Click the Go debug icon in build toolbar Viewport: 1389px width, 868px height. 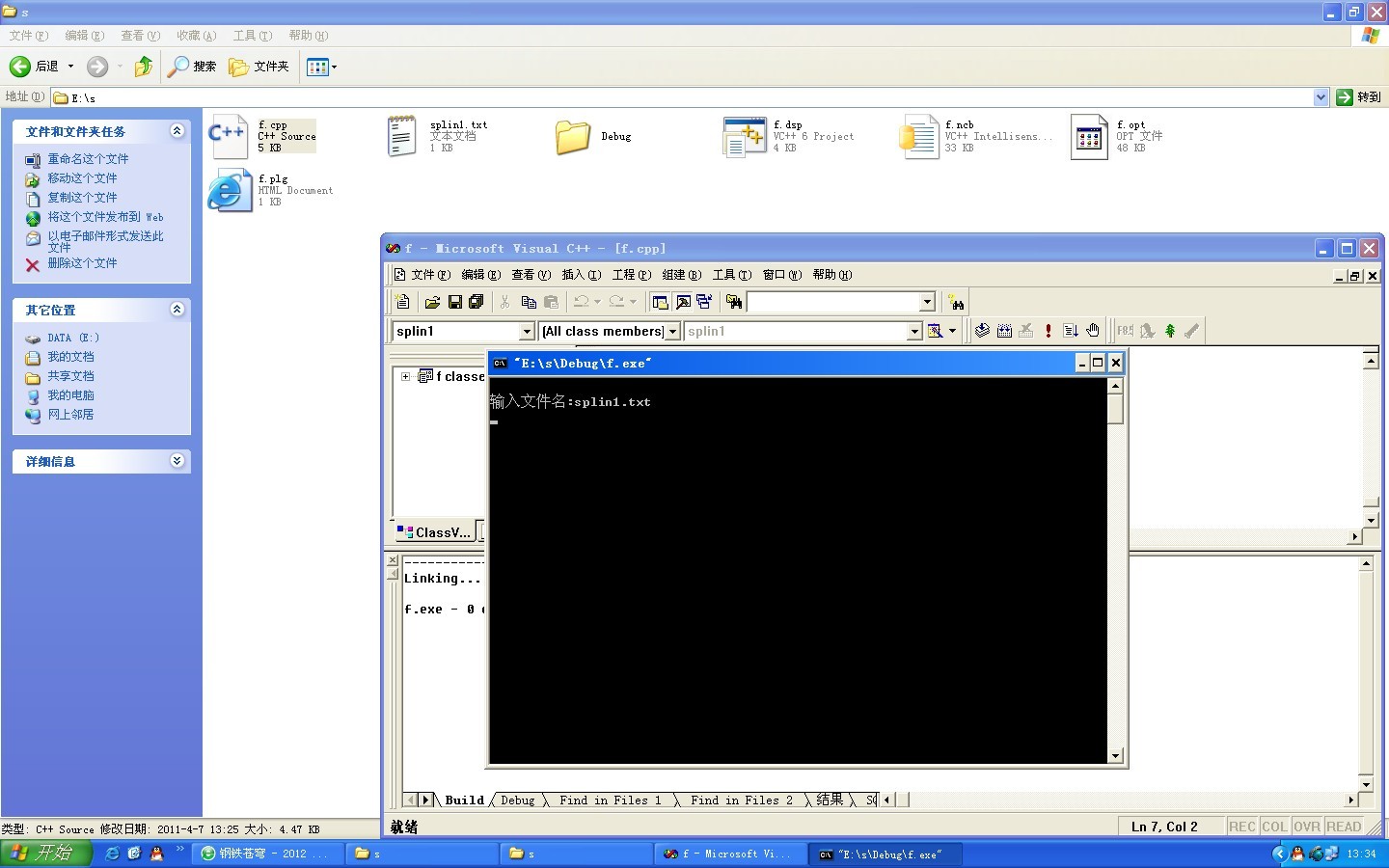pos(1071,331)
